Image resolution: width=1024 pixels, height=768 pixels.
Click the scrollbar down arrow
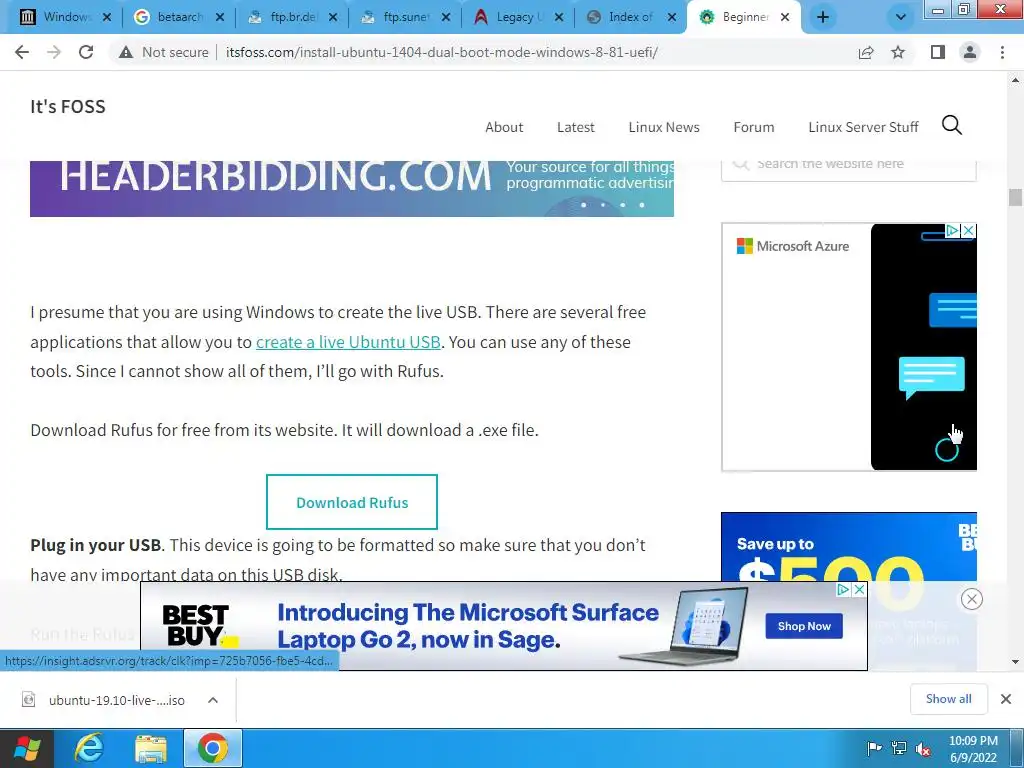click(1015, 662)
